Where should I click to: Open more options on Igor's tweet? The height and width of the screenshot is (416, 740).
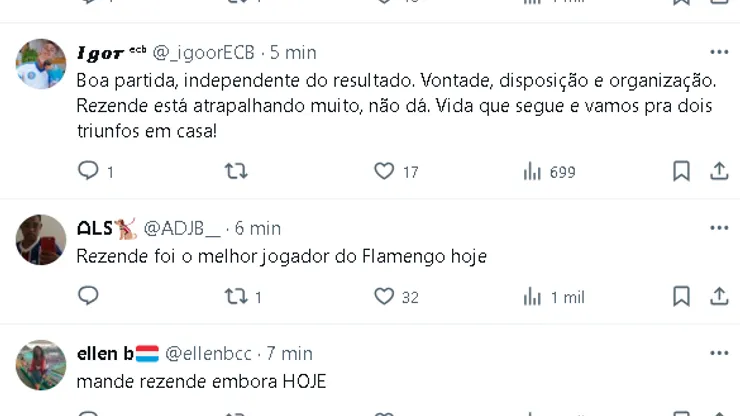[719, 52]
